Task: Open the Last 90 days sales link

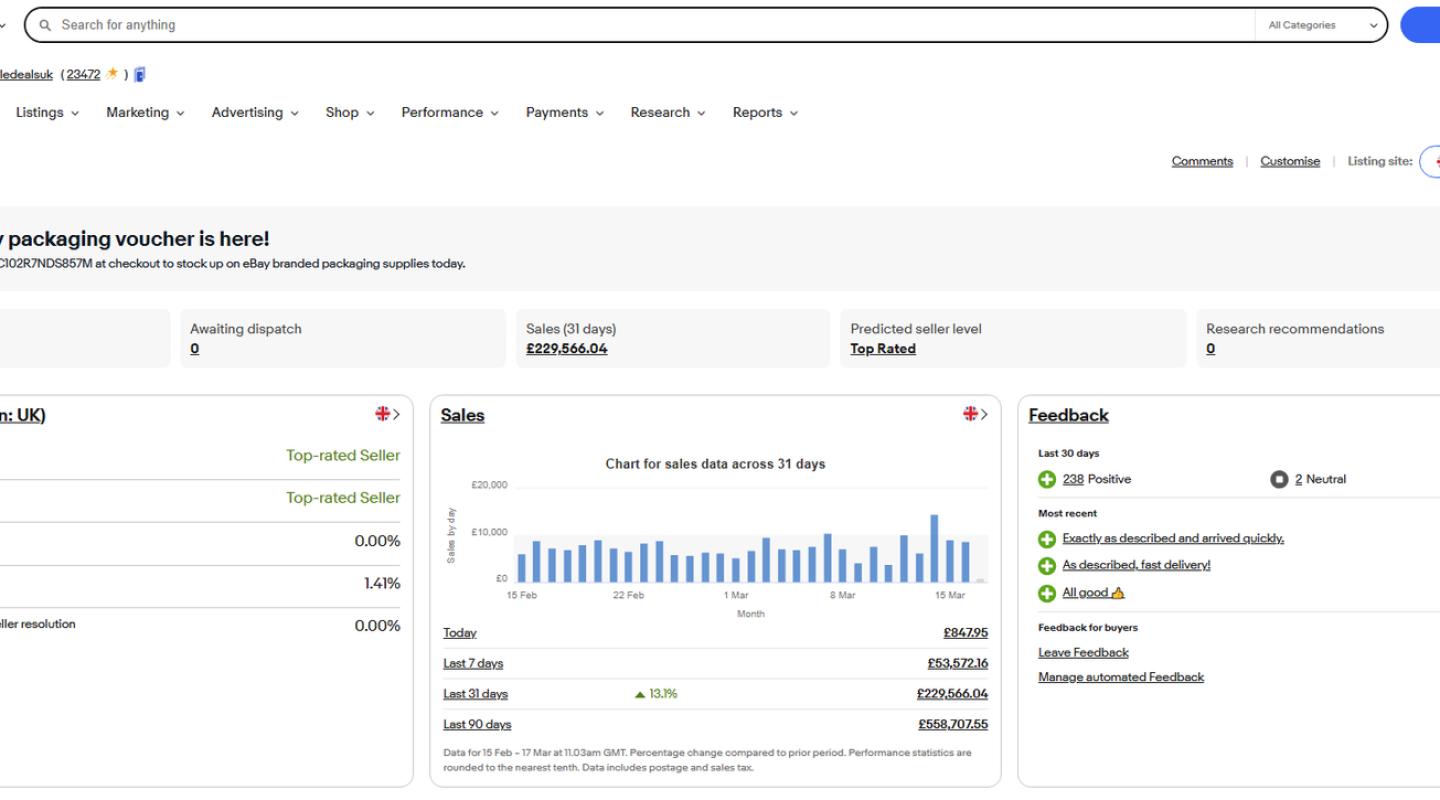Action: (x=477, y=725)
